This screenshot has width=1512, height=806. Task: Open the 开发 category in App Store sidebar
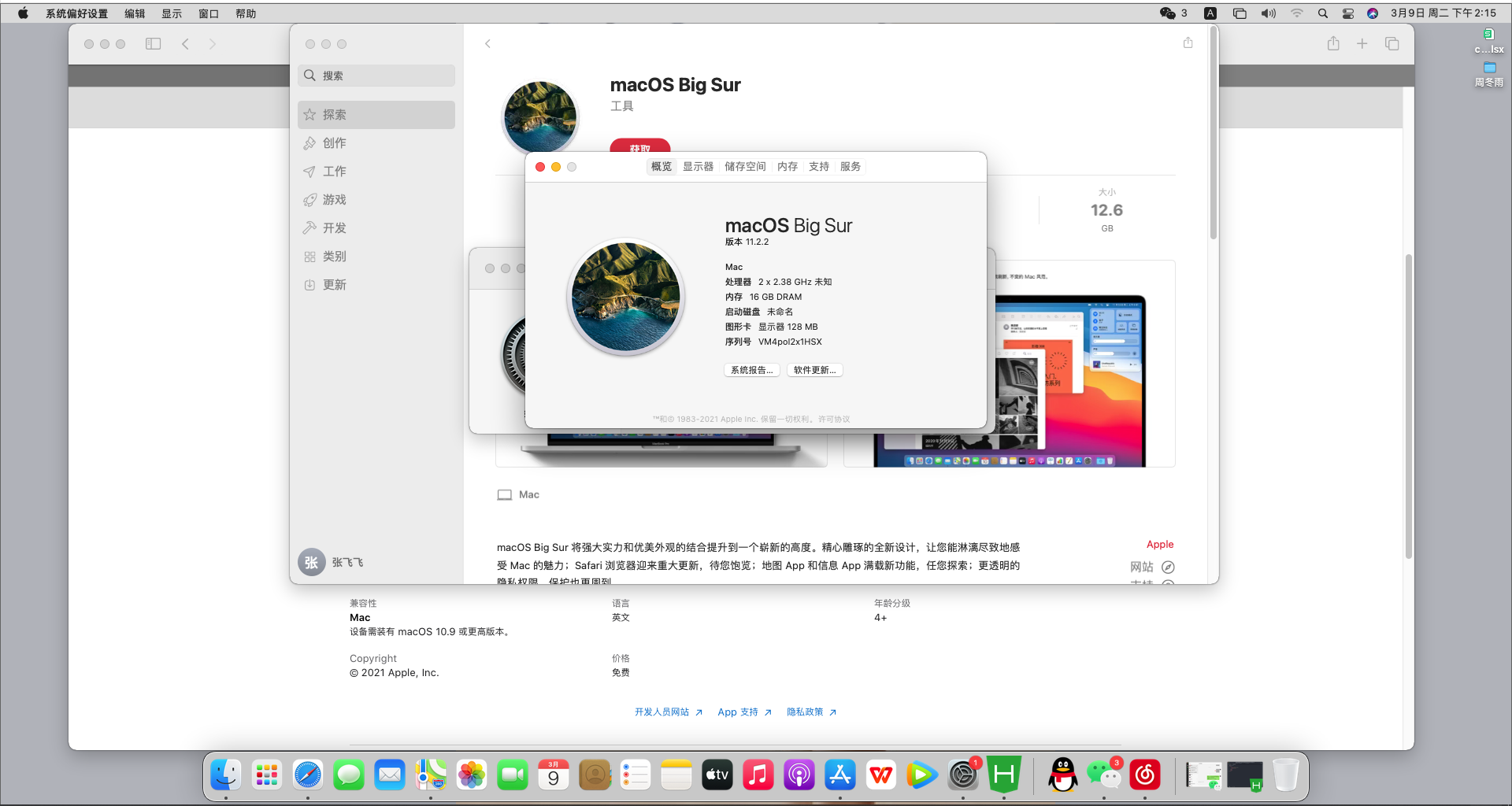click(x=376, y=227)
